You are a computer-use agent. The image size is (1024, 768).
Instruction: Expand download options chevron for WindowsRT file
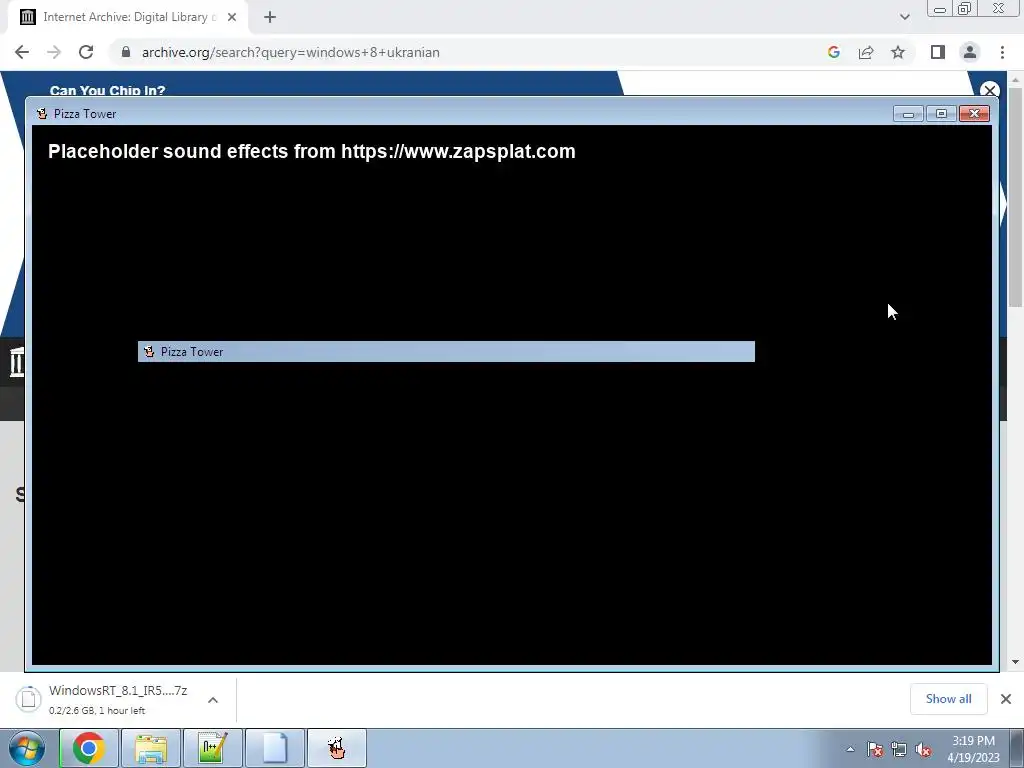coord(213,700)
